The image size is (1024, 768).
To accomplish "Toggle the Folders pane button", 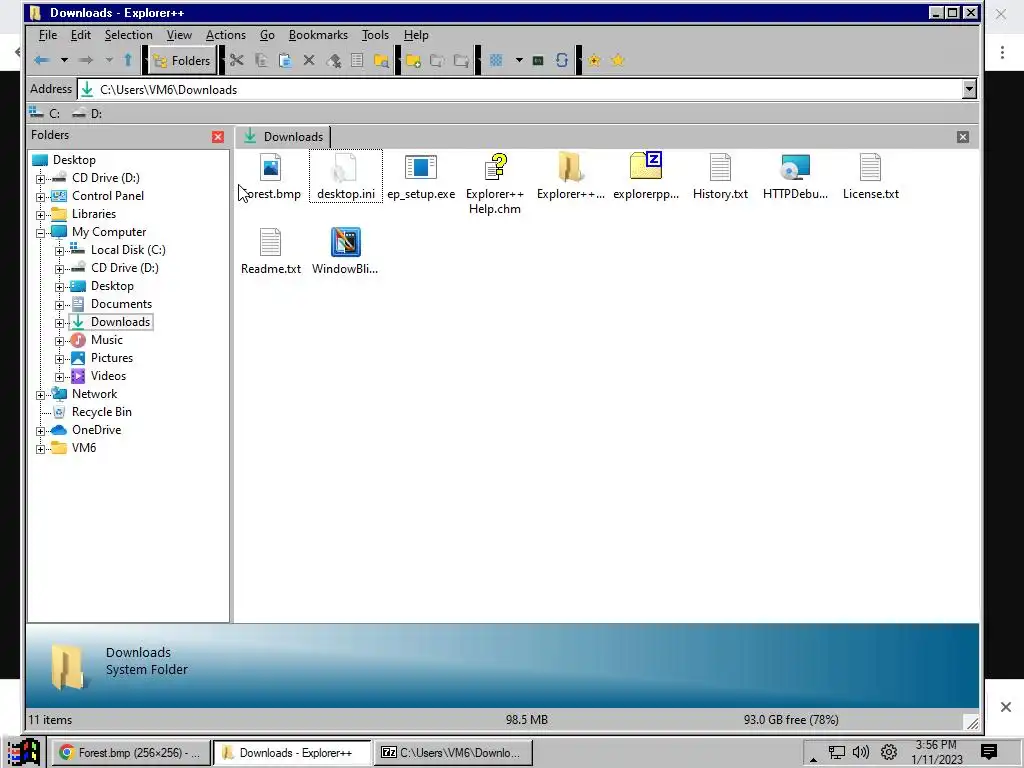I will point(182,61).
